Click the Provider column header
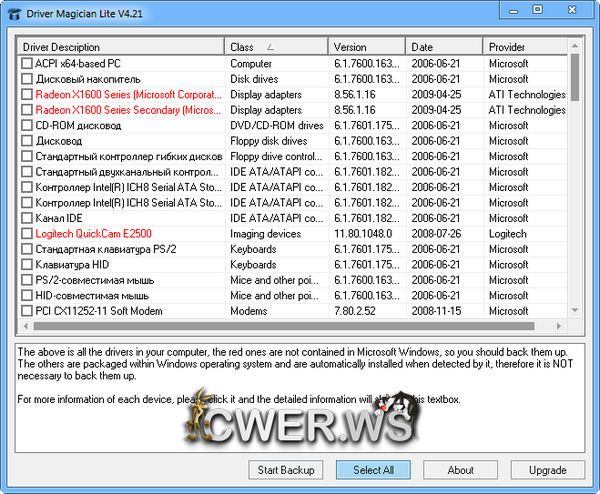 pyautogui.click(x=524, y=47)
